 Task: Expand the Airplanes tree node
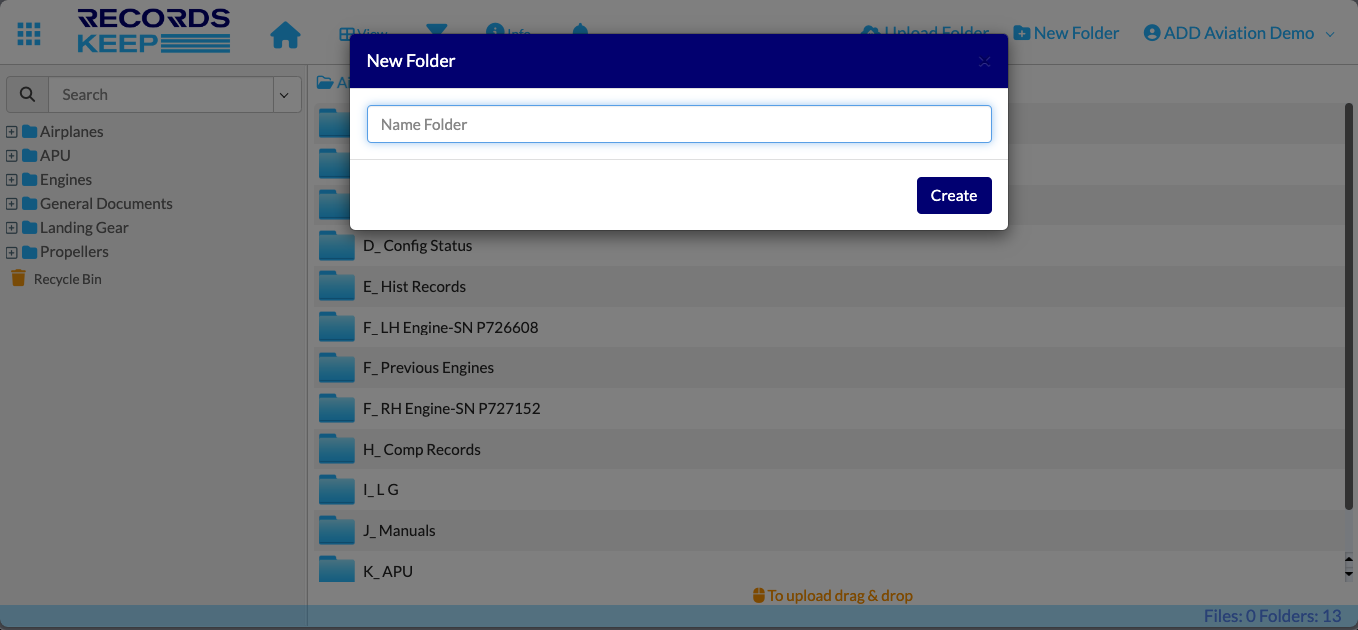point(12,132)
